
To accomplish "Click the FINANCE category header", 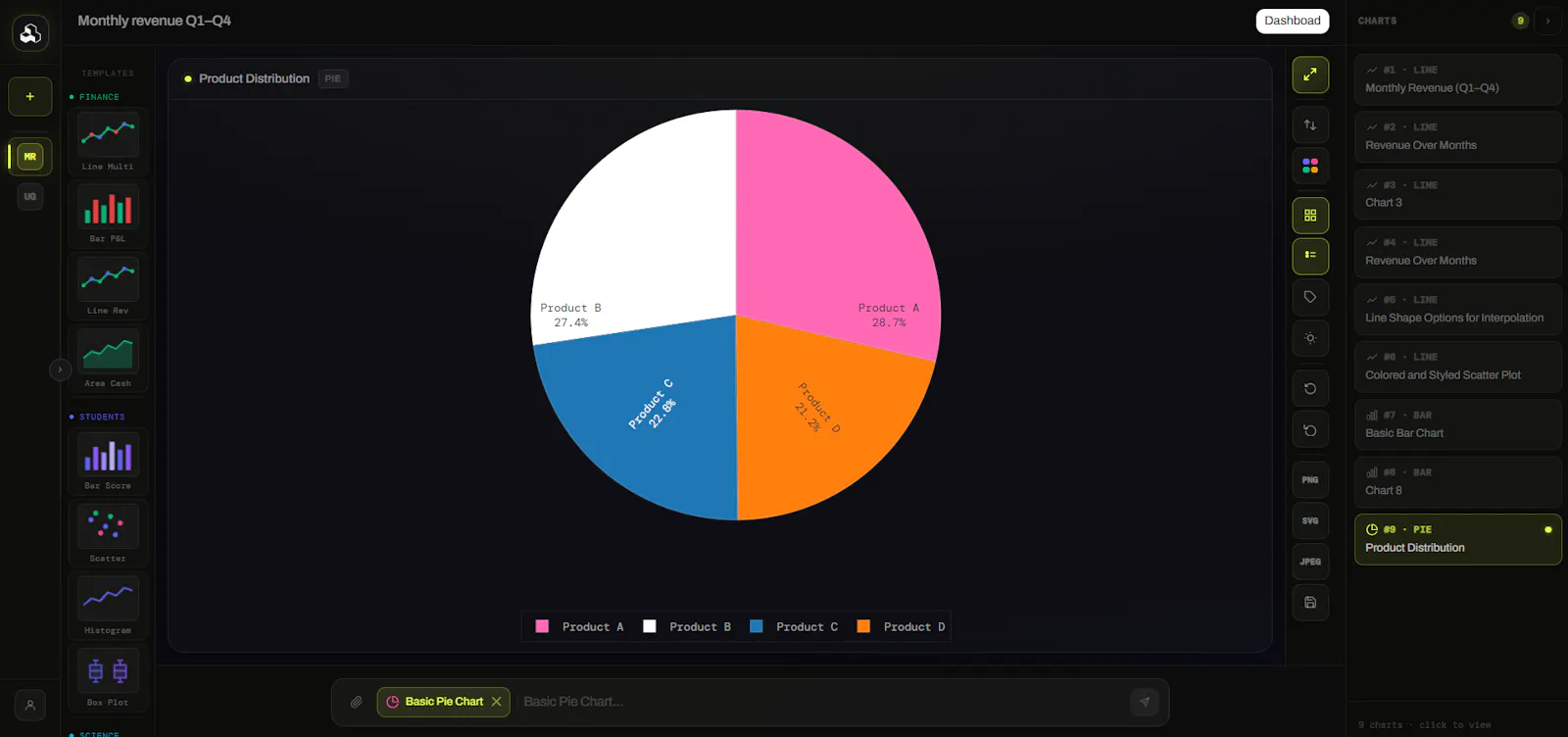I will [x=99, y=97].
